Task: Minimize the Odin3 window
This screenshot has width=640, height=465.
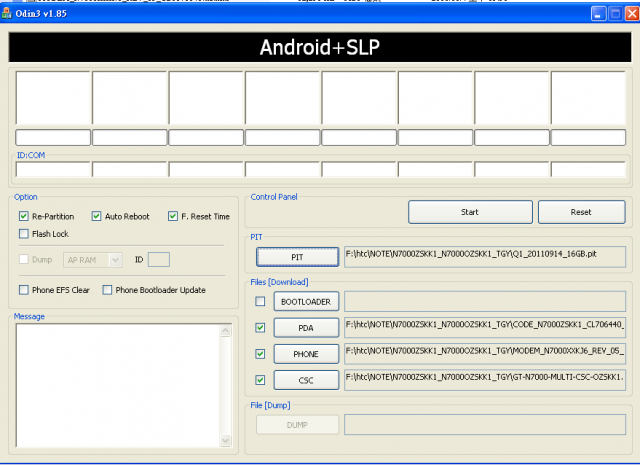Action: click(598, 14)
